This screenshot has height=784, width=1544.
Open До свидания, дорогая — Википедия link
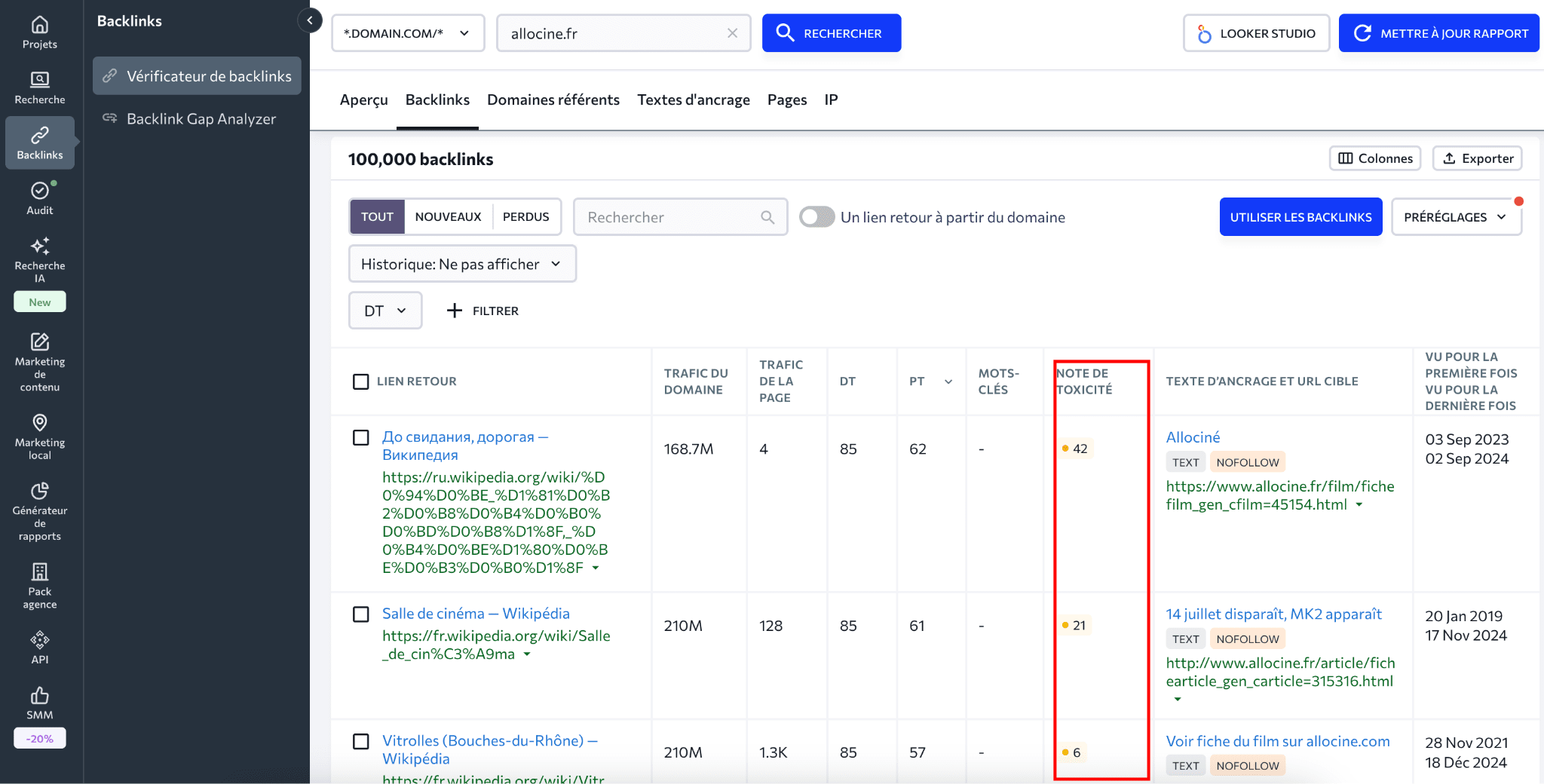click(465, 446)
